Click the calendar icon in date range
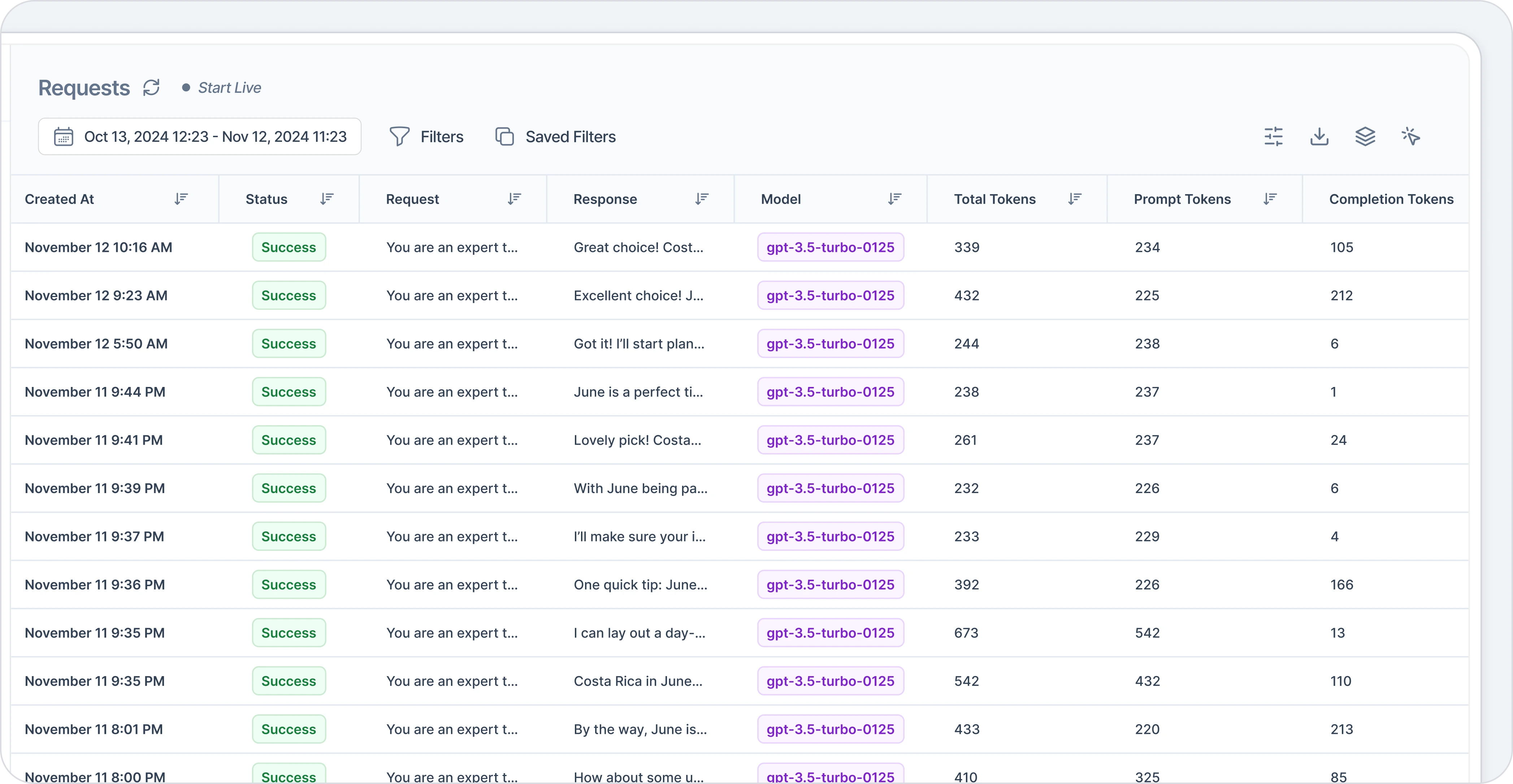 pos(64,136)
